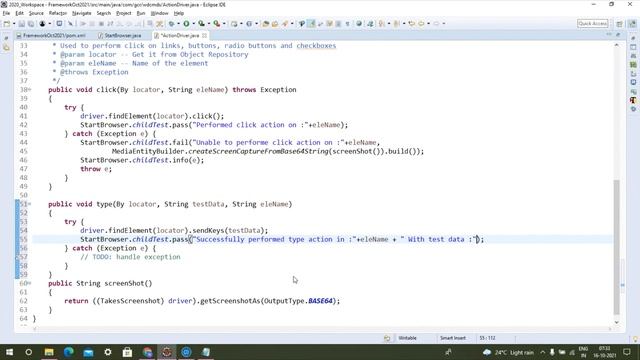Click the cursor position entry in status bar

487,338
